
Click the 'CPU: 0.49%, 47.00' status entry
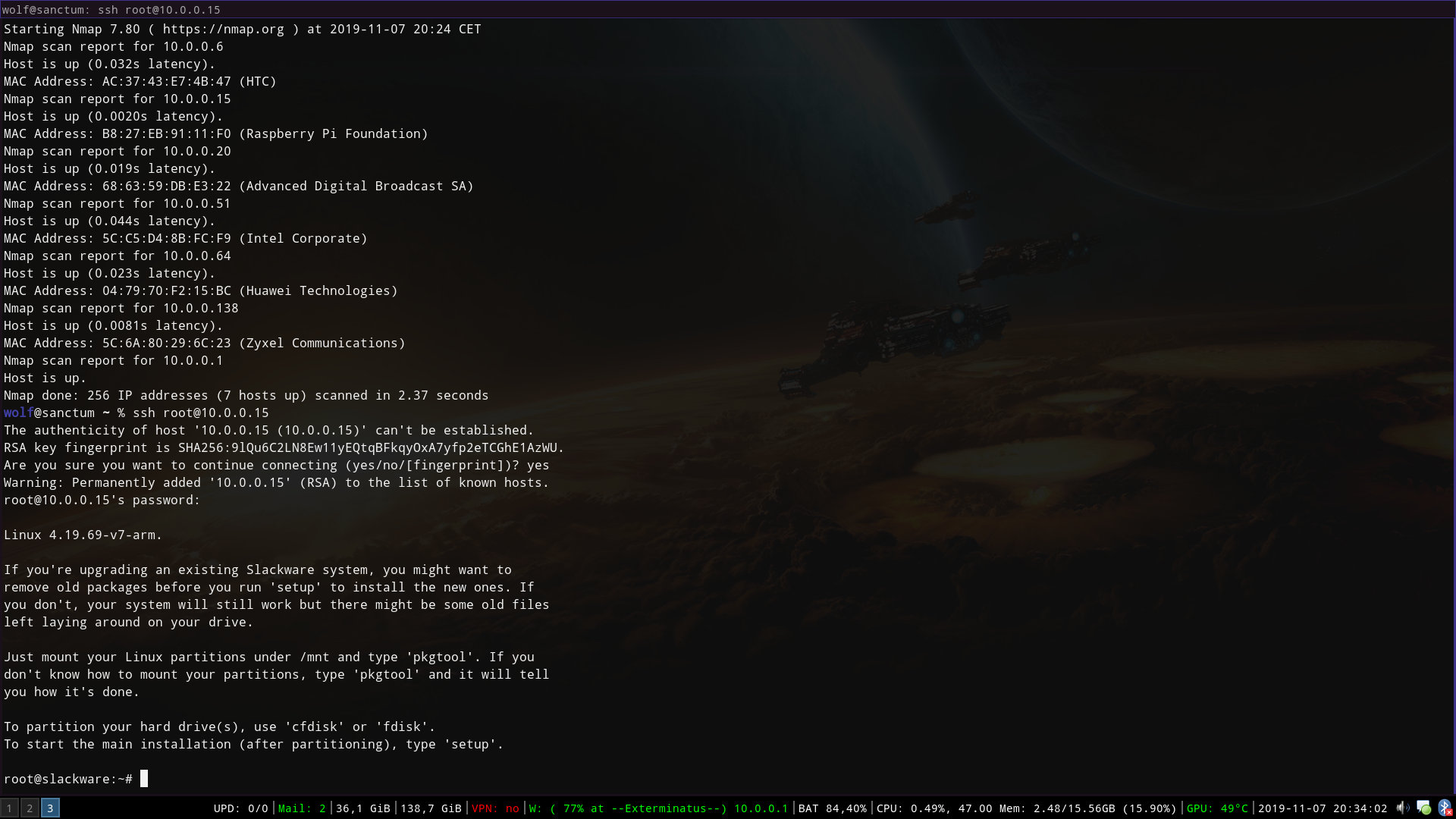point(934,808)
